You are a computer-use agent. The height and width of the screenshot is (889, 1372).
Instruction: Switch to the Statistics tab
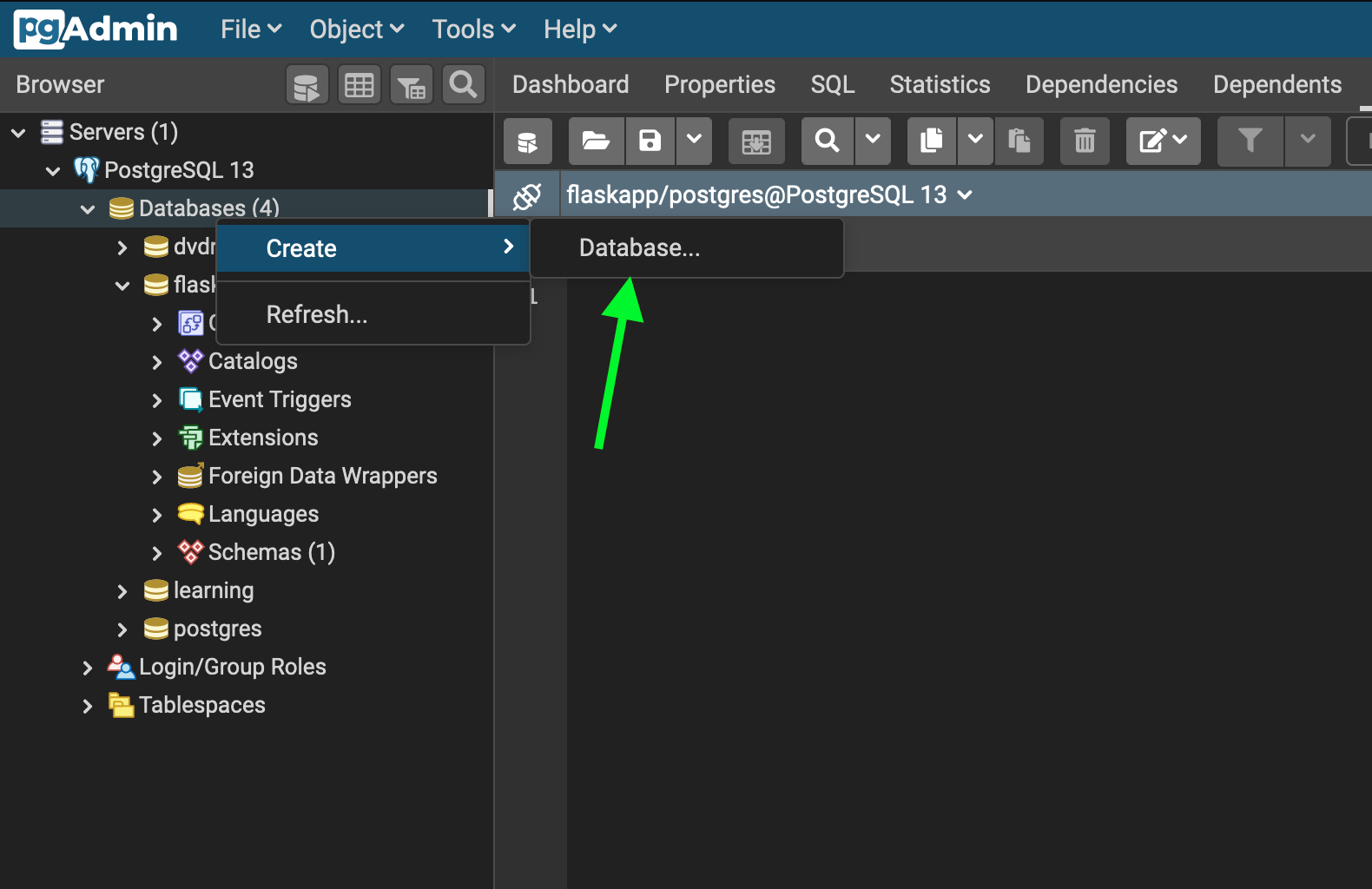[x=940, y=84]
